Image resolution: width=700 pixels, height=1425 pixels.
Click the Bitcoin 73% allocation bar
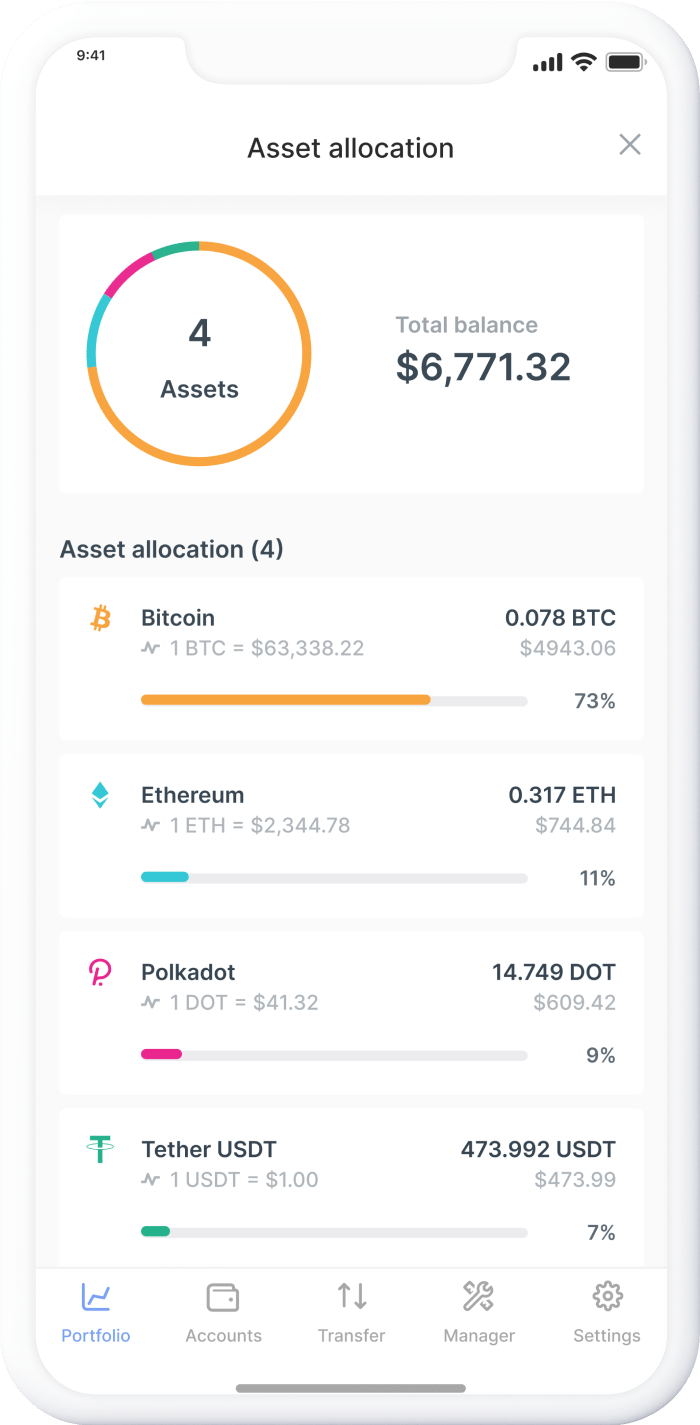click(x=334, y=701)
